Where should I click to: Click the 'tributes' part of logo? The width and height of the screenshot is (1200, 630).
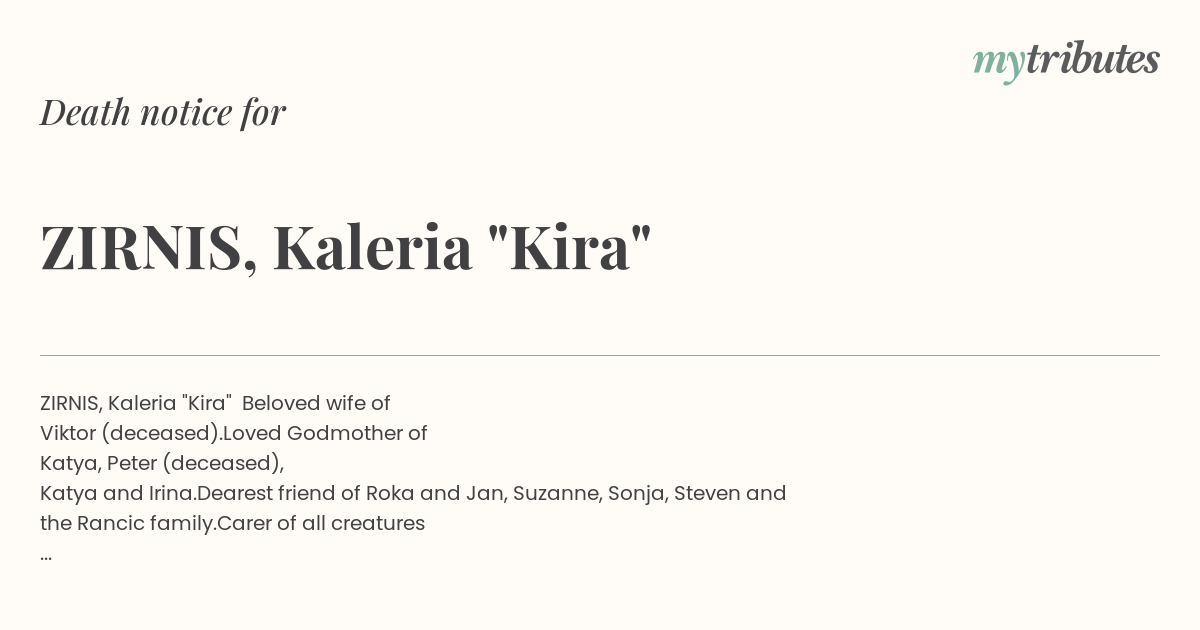(x=1093, y=60)
